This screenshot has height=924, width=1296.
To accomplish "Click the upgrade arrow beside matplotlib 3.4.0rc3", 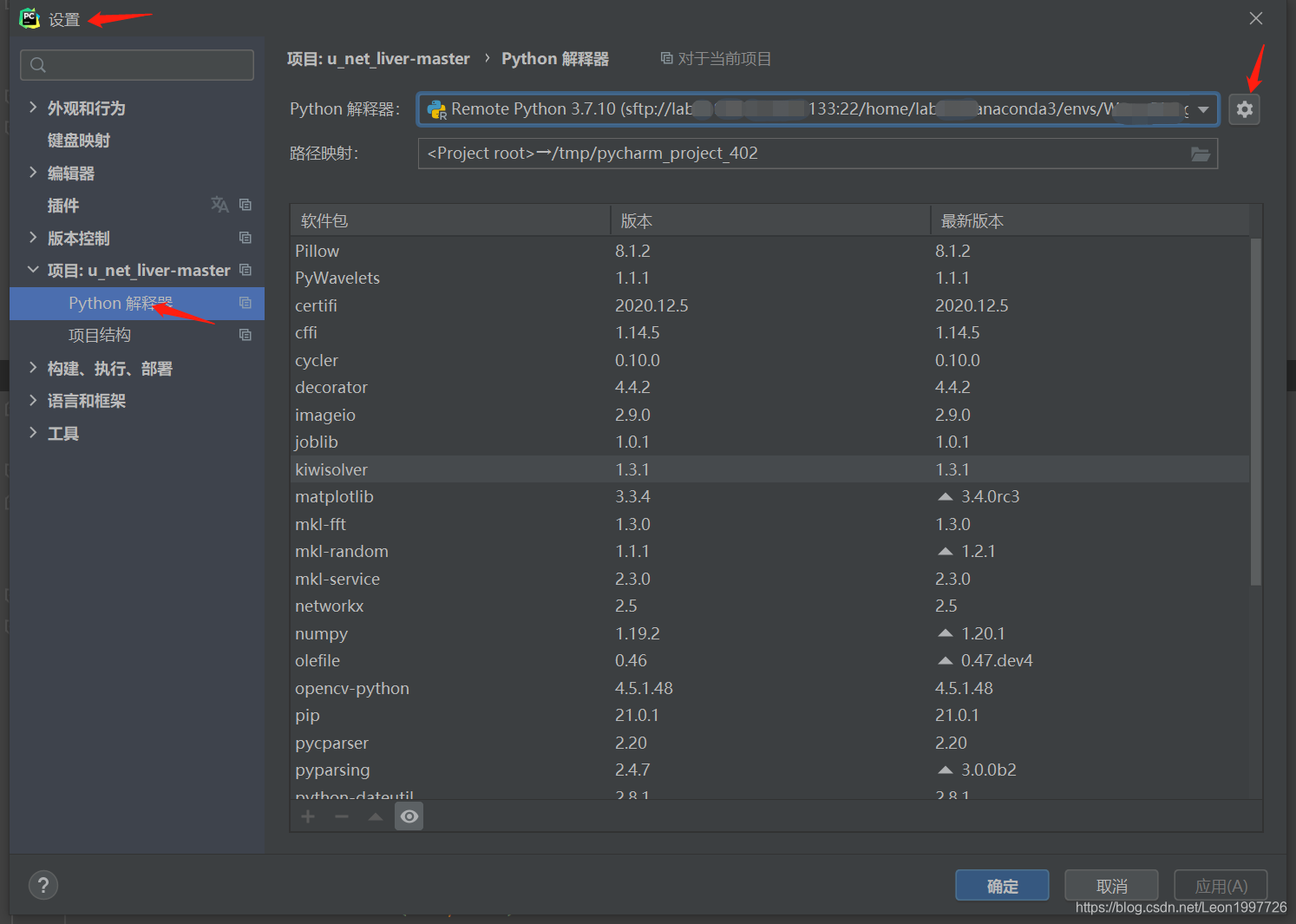I will point(946,496).
